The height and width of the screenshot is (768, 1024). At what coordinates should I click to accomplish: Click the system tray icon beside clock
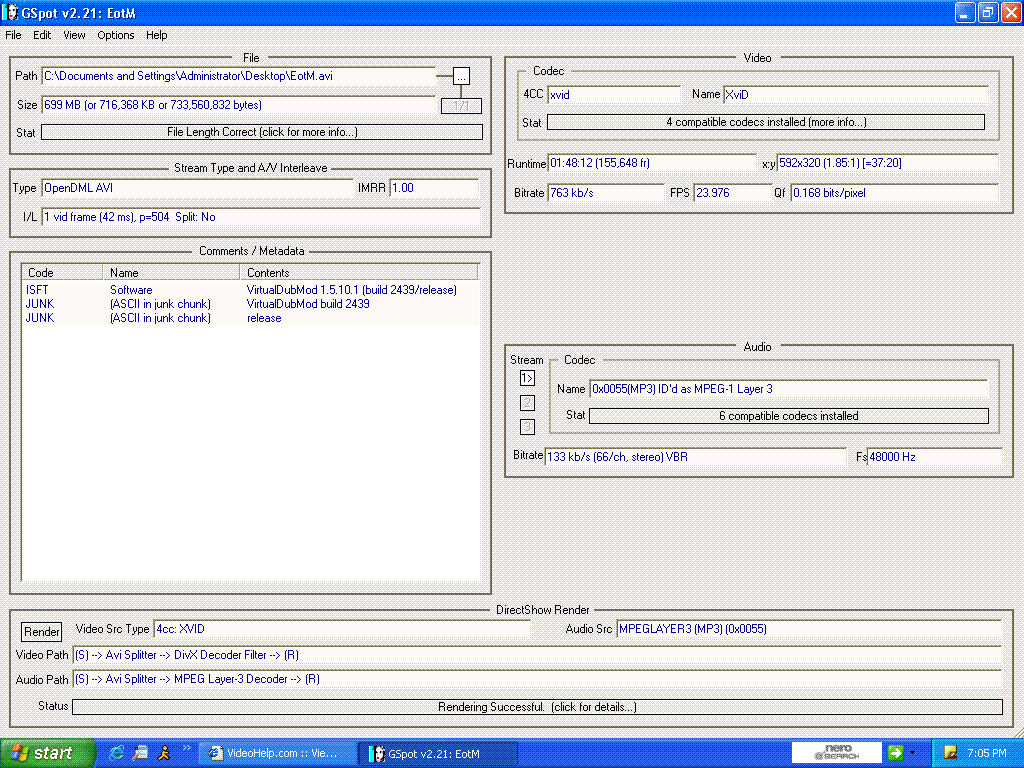(x=950, y=754)
